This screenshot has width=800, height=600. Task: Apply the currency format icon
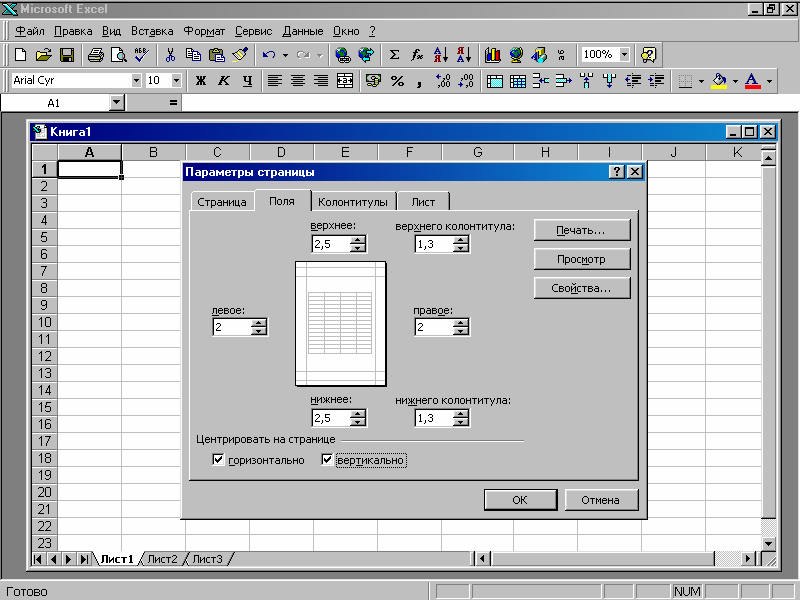373,81
